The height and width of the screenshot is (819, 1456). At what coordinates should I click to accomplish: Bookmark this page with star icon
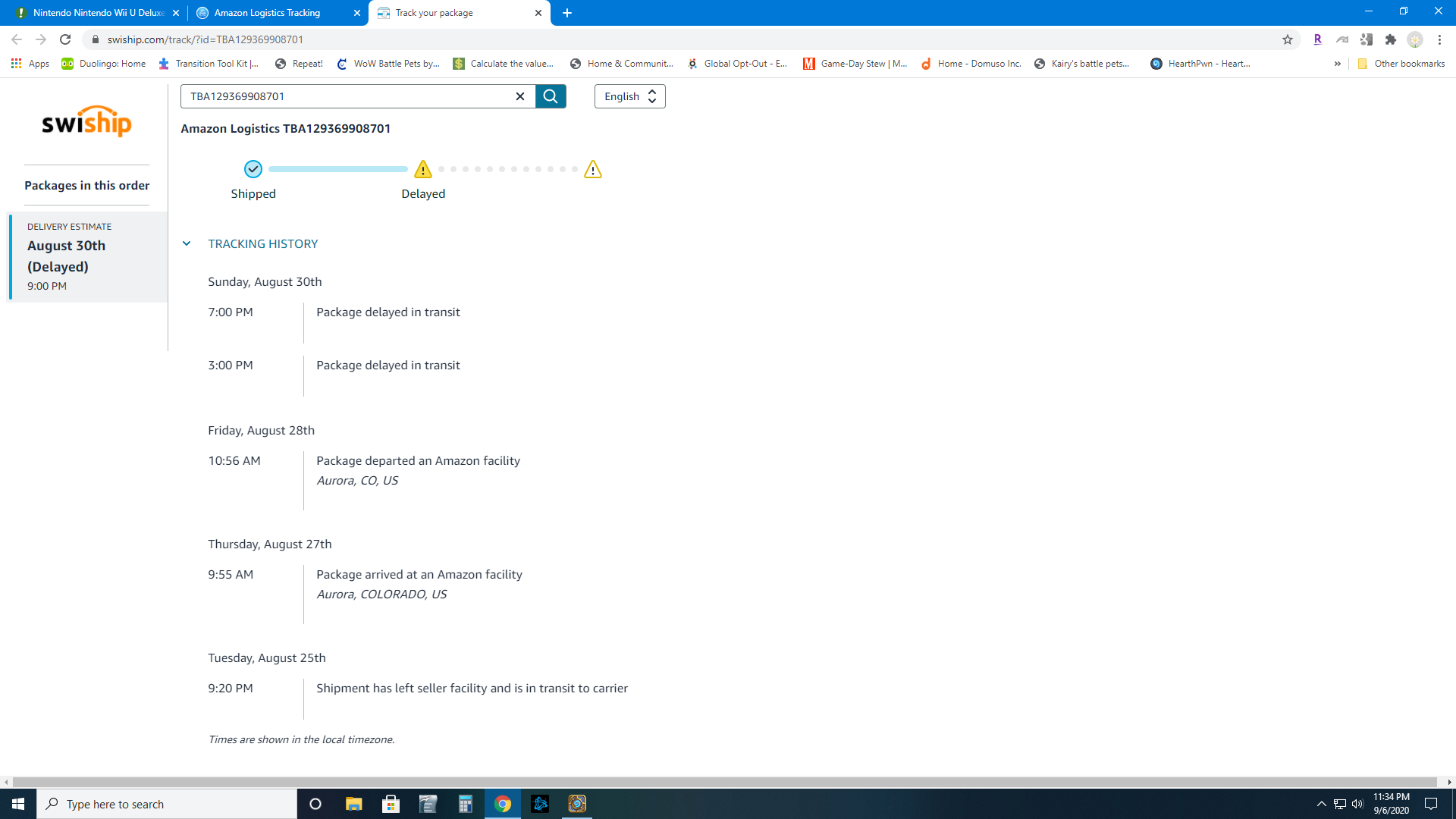[1288, 39]
